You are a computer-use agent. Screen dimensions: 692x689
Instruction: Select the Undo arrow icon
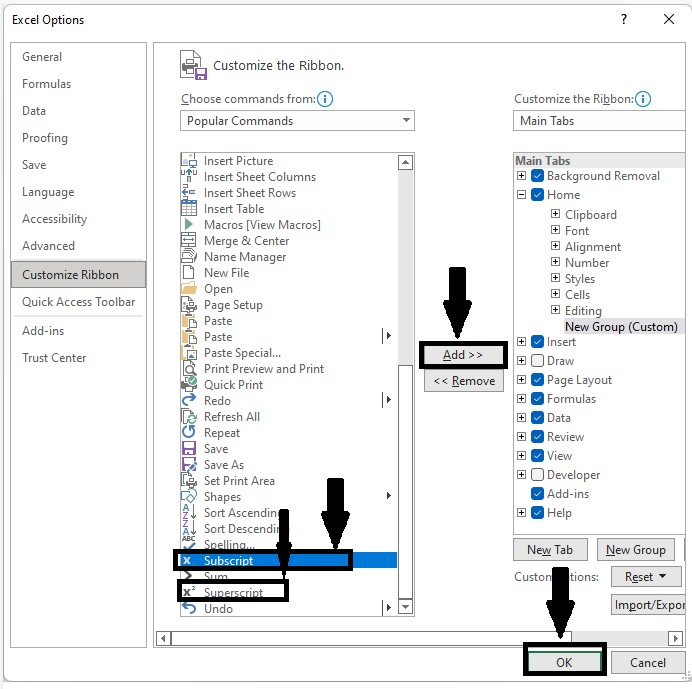pos(189,608)
